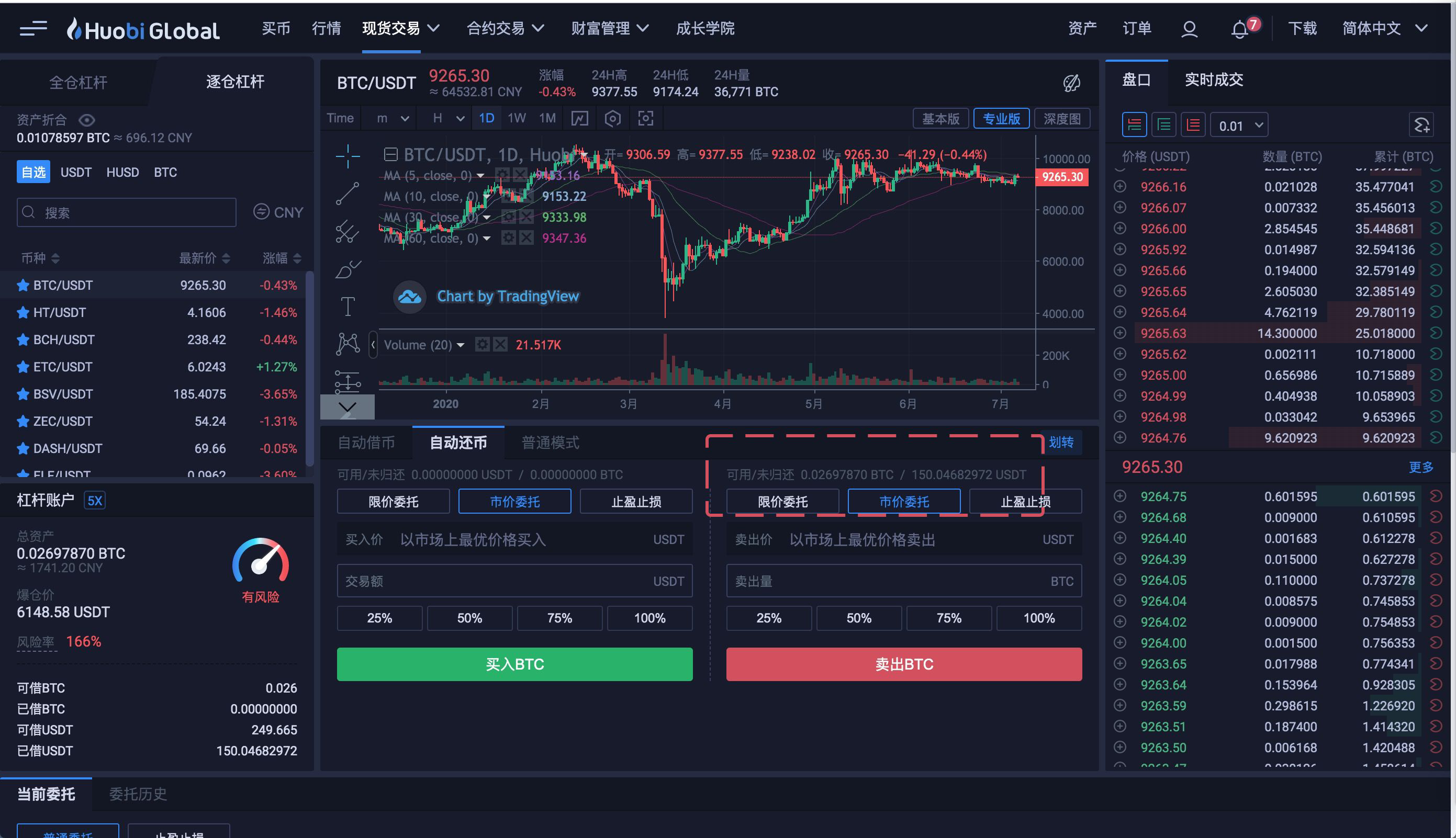This screenshot has width=1456, height=838.
Task: Open the 合约交易 dropdown menu
Action: click(506, 28)
